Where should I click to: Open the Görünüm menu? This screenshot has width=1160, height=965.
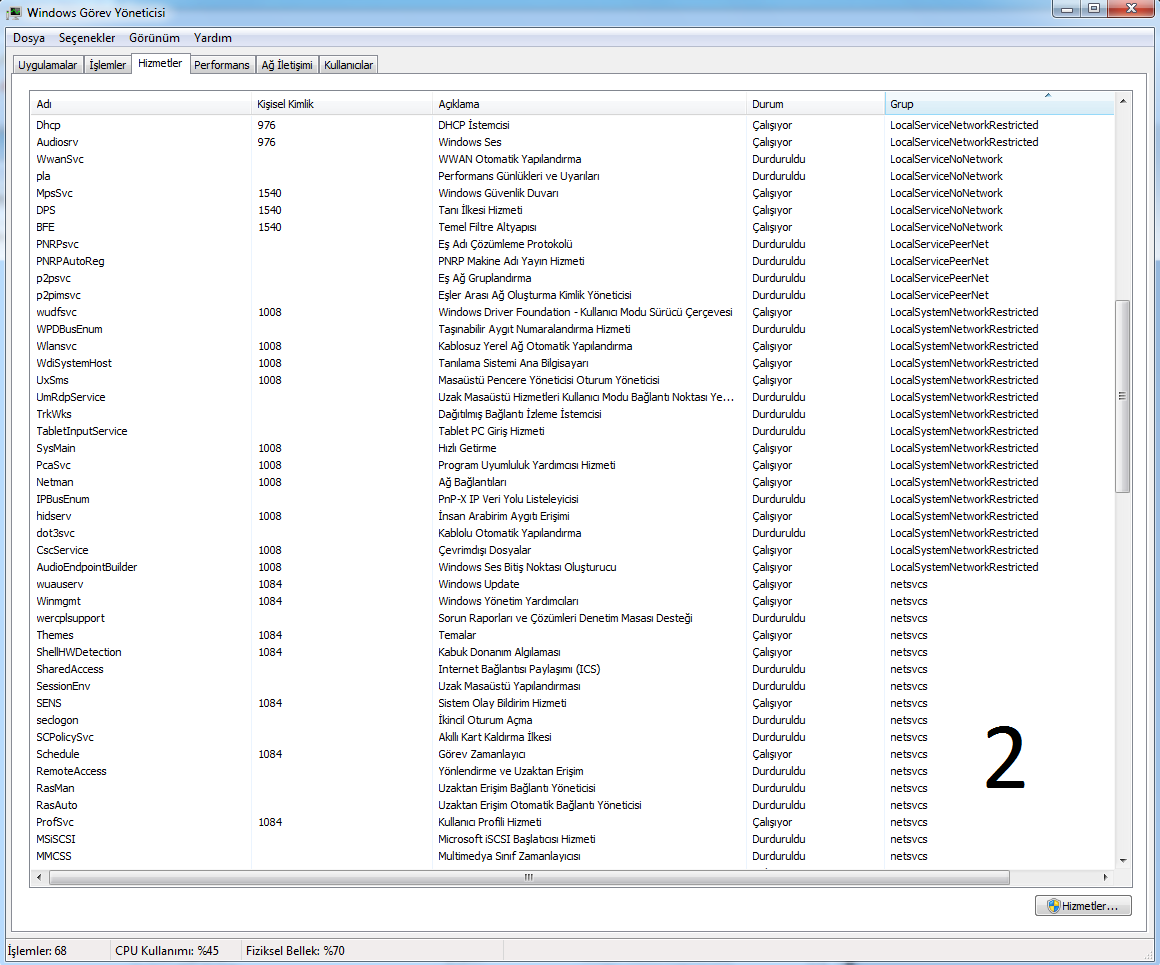coord(154,38)
